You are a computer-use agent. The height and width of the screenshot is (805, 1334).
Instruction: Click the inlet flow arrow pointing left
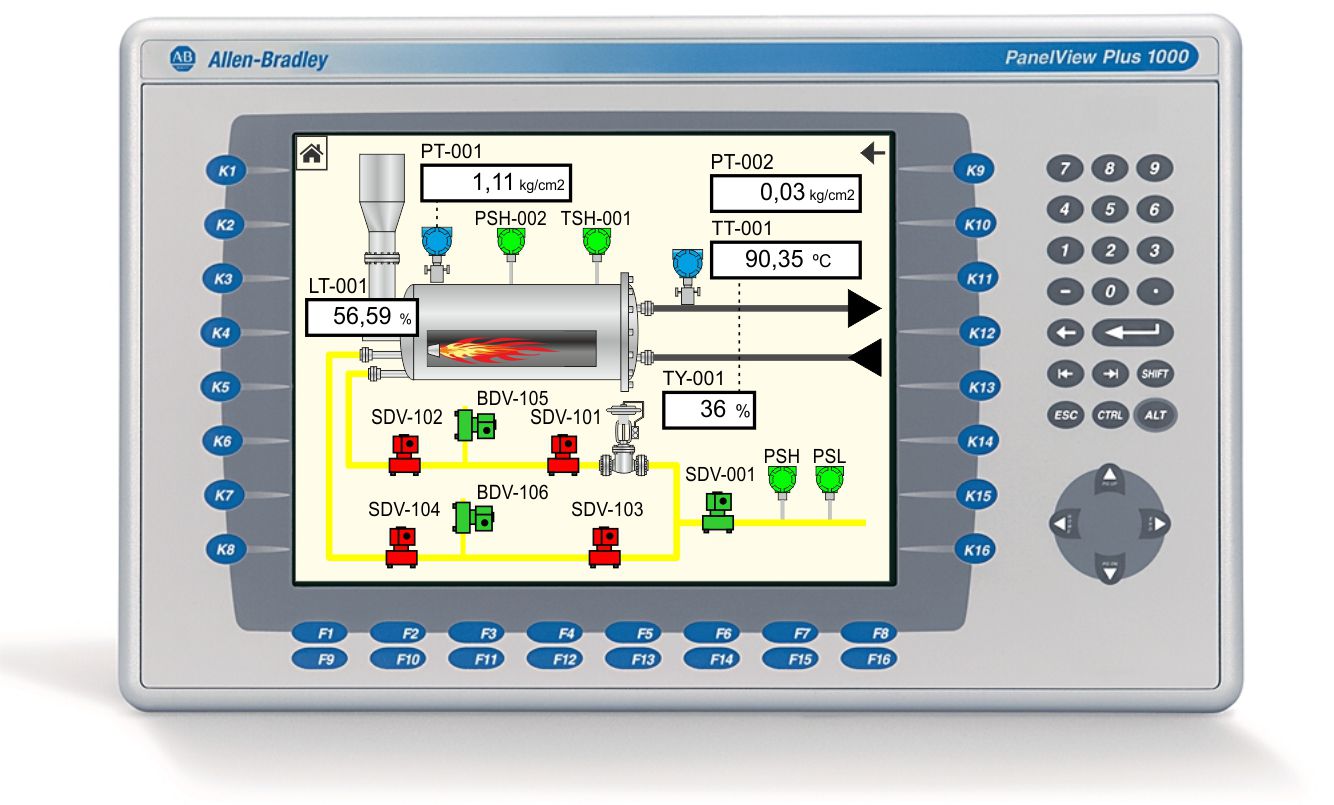pos(864,357)
